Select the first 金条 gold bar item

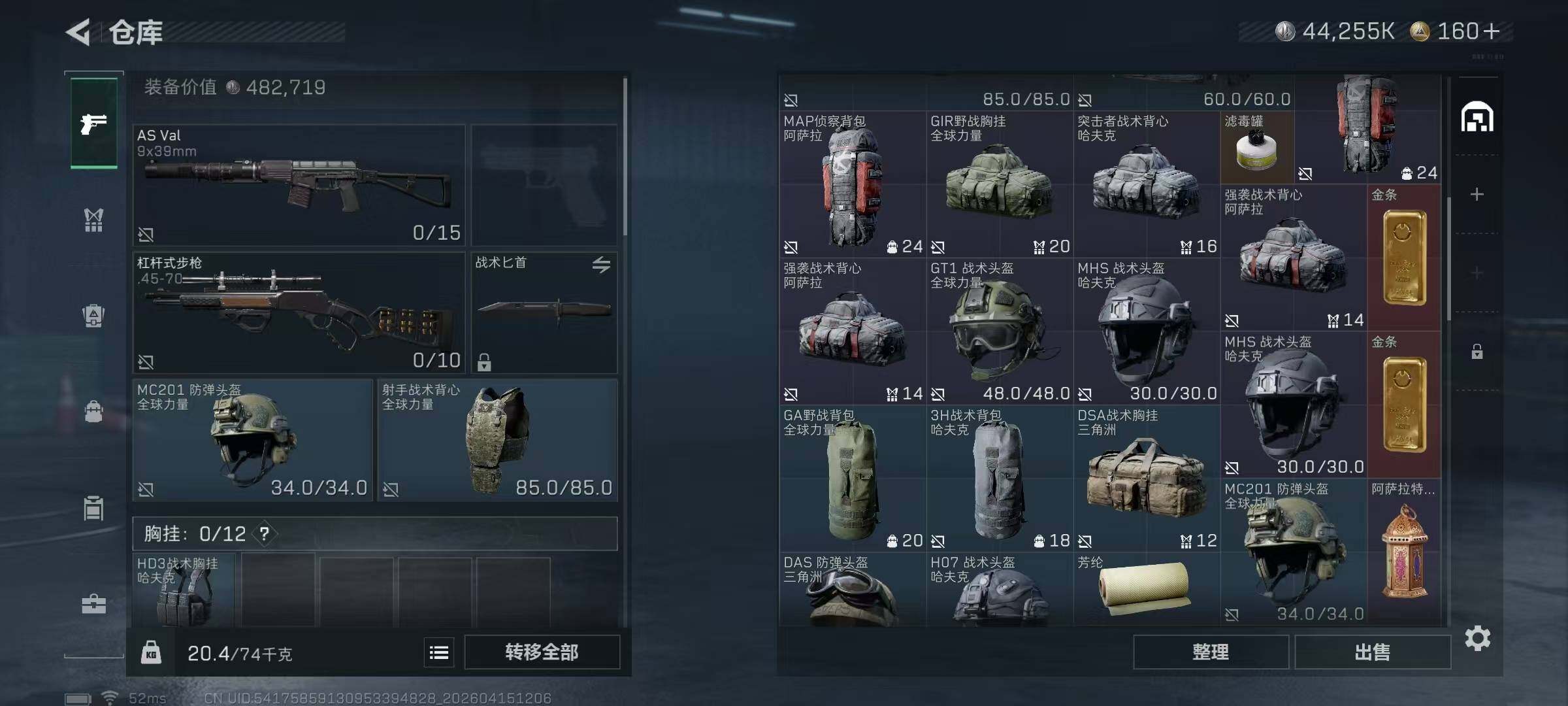tap(1404, 258)
